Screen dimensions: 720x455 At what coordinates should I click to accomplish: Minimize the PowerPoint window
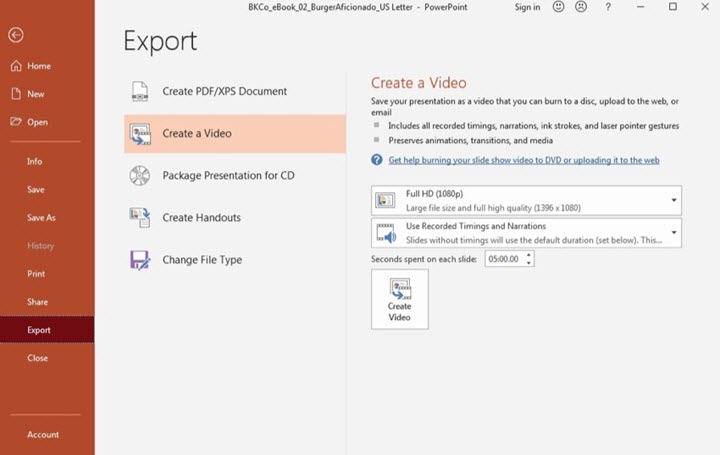[x=640, y=7]
